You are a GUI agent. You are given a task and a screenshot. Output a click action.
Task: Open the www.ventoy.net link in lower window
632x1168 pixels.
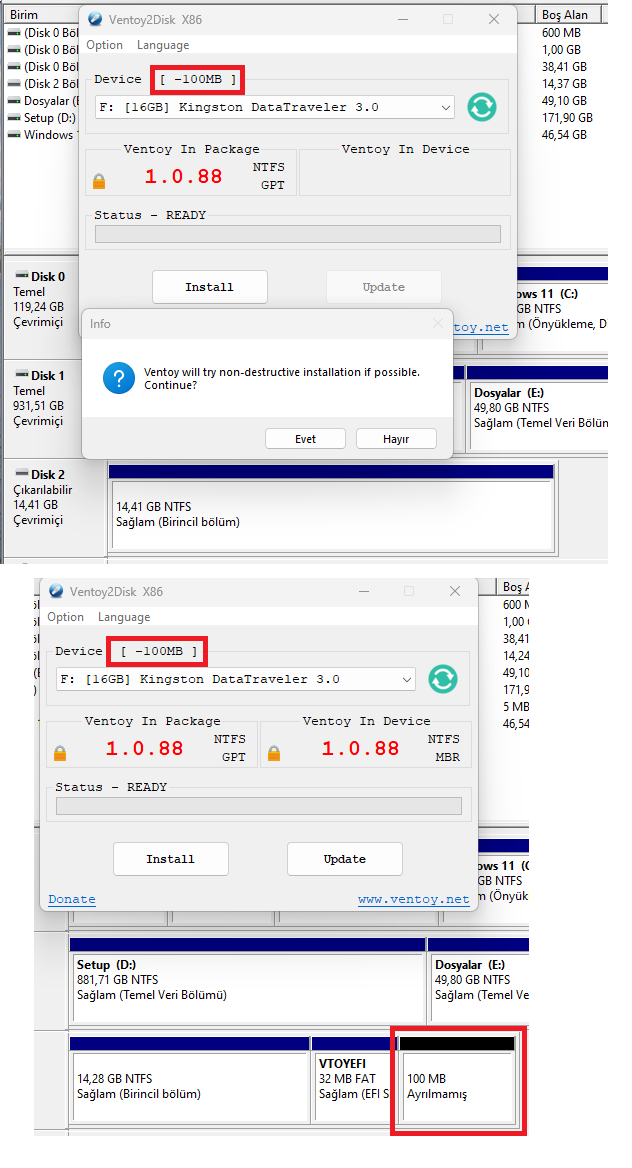coord(414,899)
